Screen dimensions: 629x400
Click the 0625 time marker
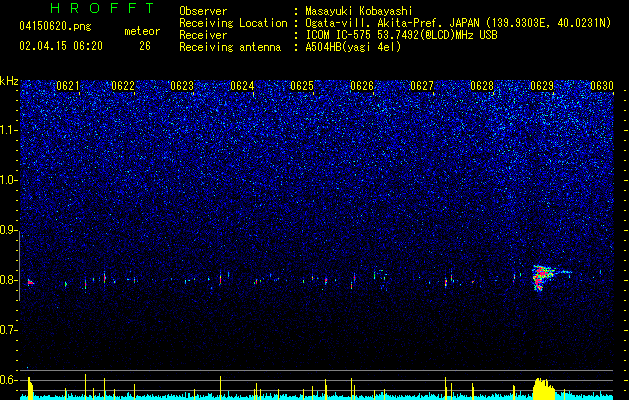(x=302, y=86)
